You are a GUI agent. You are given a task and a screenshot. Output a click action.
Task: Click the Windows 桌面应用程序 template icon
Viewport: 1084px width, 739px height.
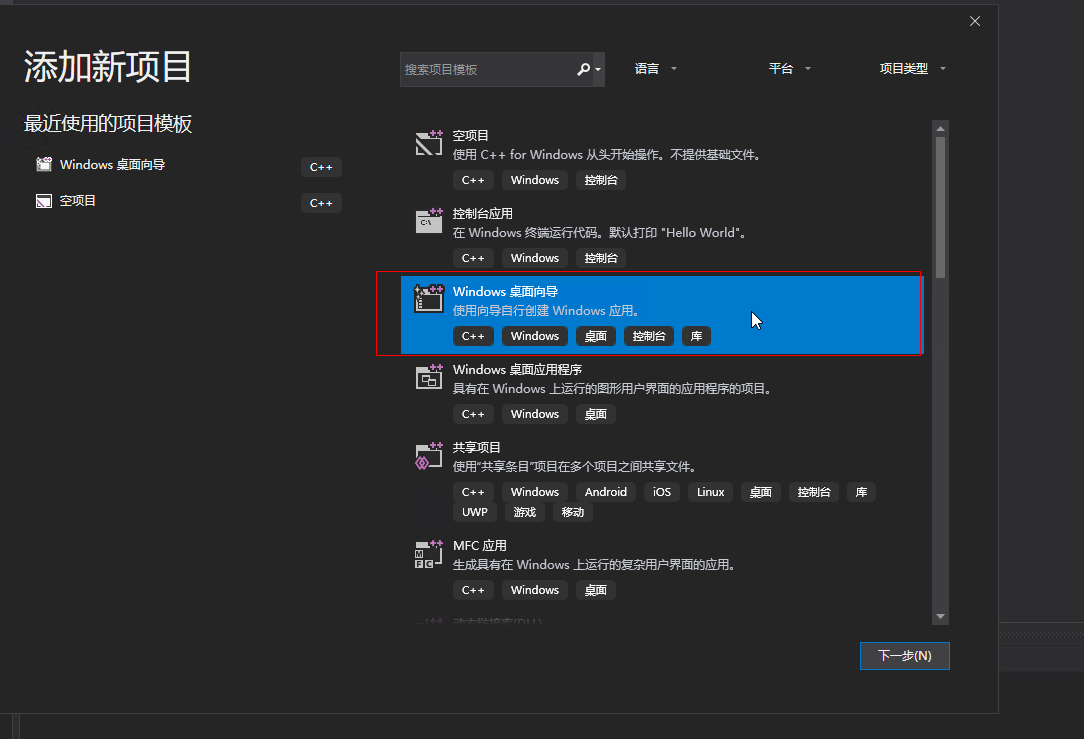pyautogui.click(x=429, y=377)
